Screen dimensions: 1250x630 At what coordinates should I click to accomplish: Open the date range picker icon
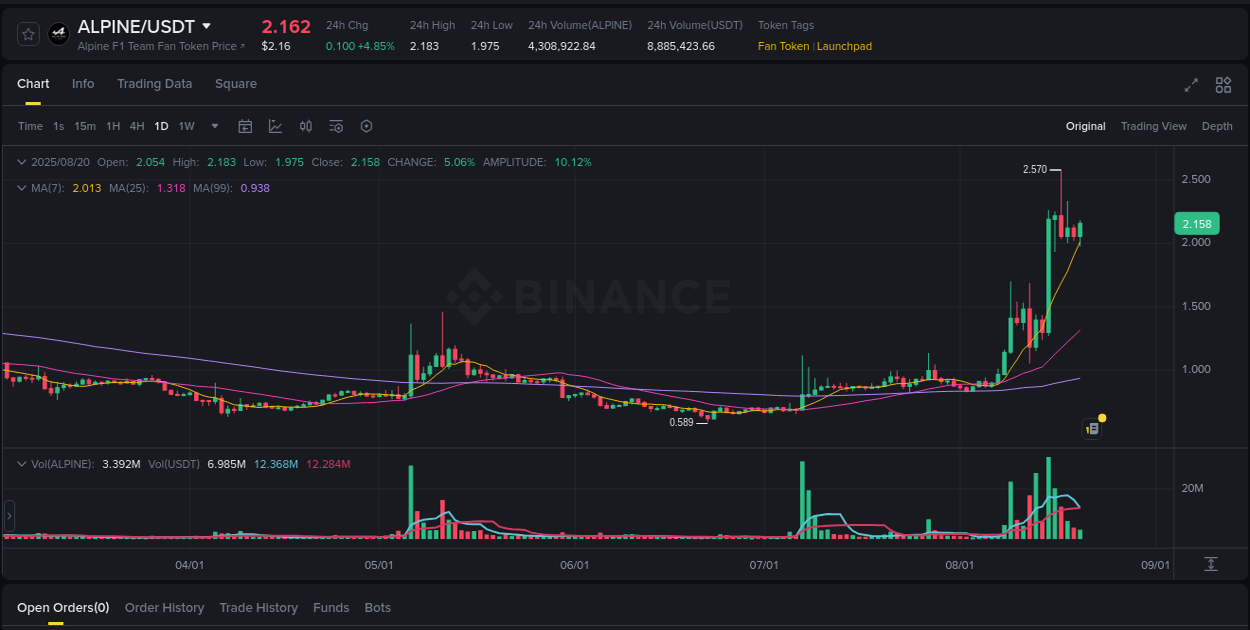click(x=245, y=126)
